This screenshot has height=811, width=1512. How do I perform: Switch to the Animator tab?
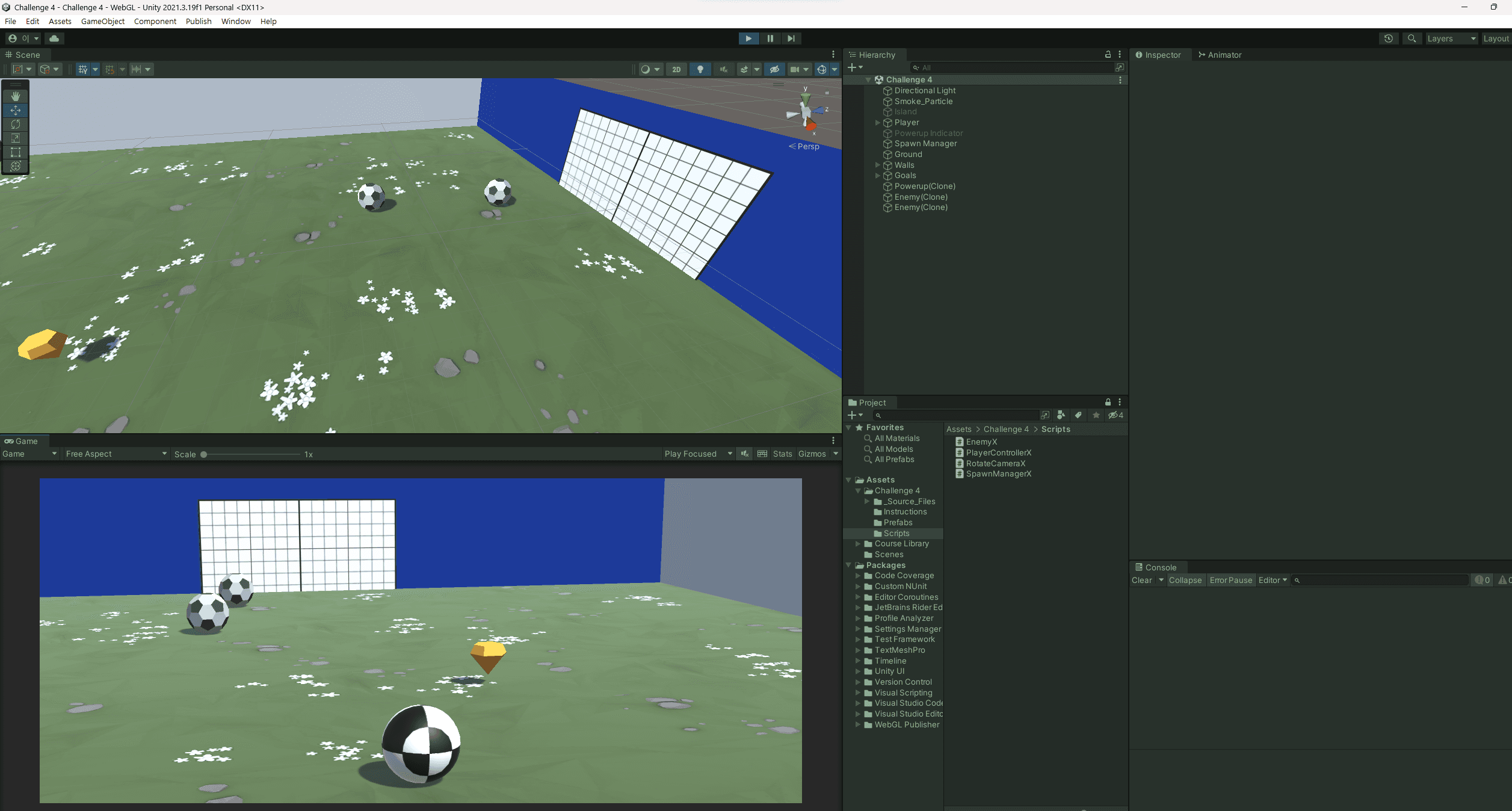pos(1220,55)
